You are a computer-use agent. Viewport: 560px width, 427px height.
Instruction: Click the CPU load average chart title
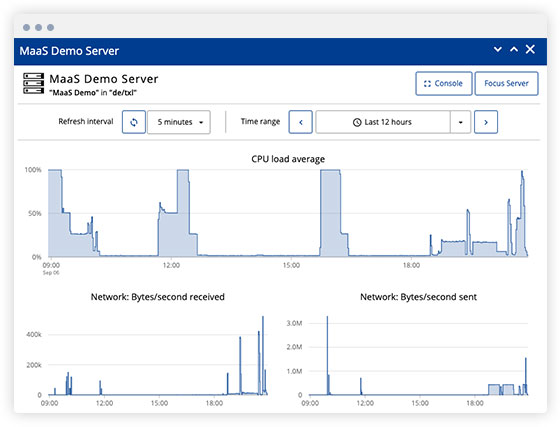click(288, 159)
